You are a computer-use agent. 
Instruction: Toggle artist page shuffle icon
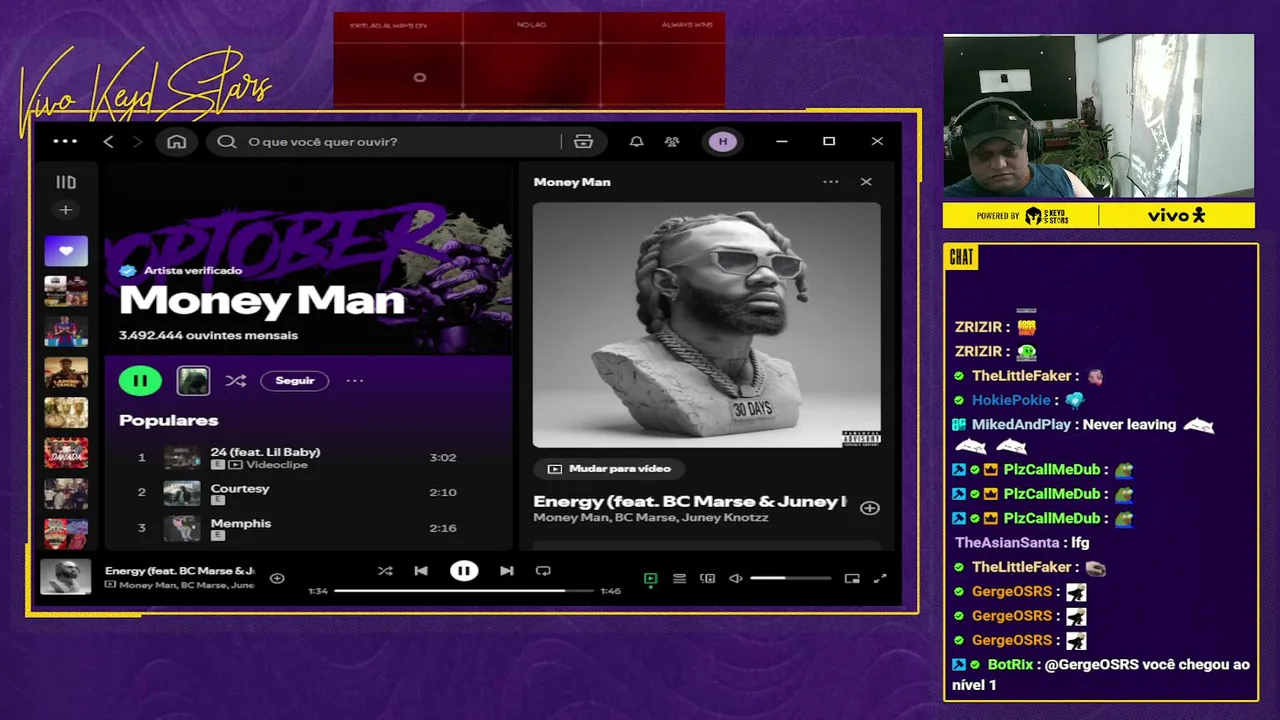[235, 380]
